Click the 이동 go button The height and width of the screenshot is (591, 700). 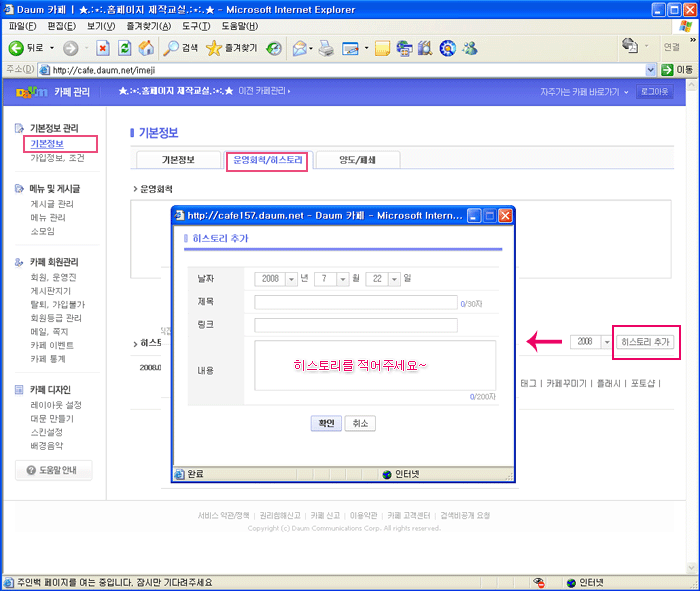pos(678,70)
